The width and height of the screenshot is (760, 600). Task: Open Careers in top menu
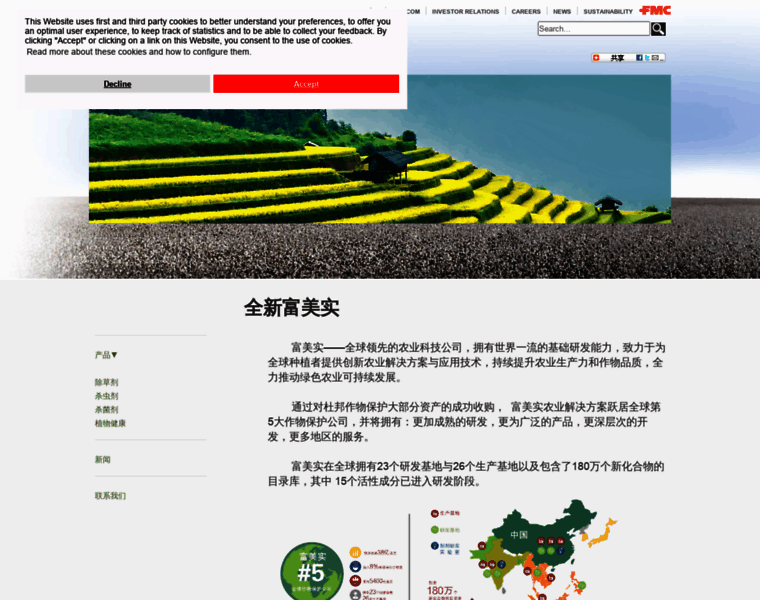pyautogui.click(x=526, y=12)
